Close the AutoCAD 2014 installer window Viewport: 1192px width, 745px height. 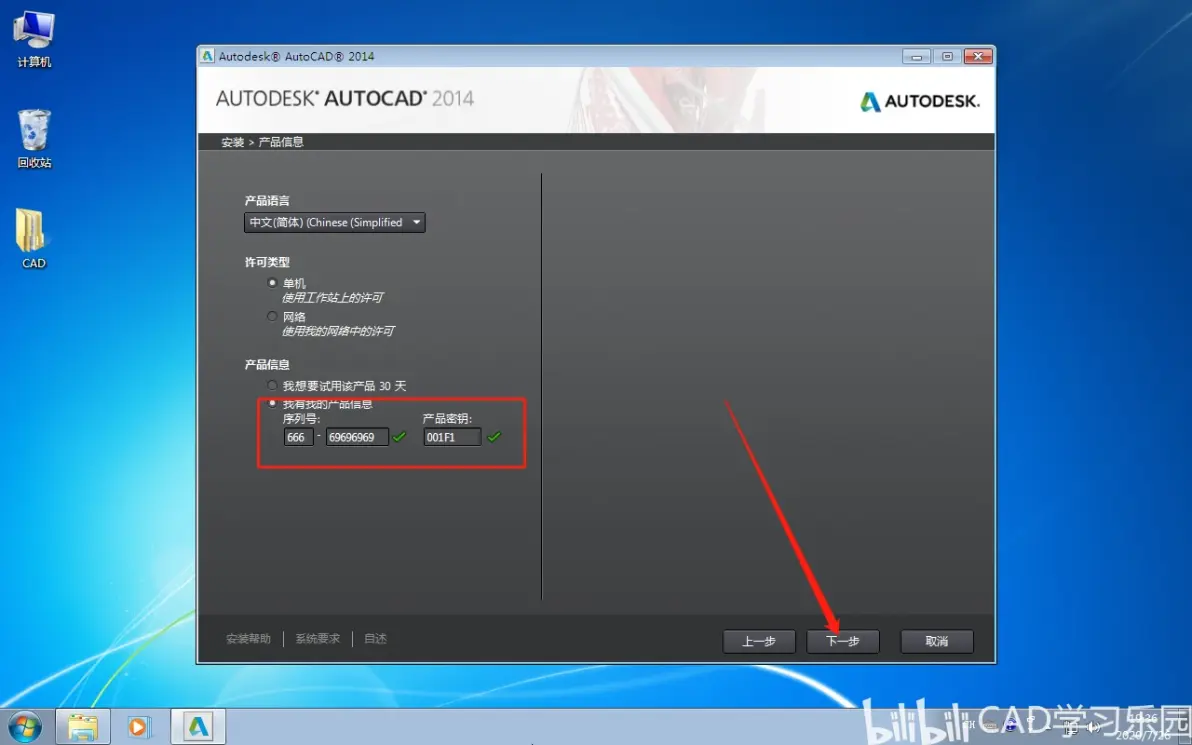click(978, 56)
